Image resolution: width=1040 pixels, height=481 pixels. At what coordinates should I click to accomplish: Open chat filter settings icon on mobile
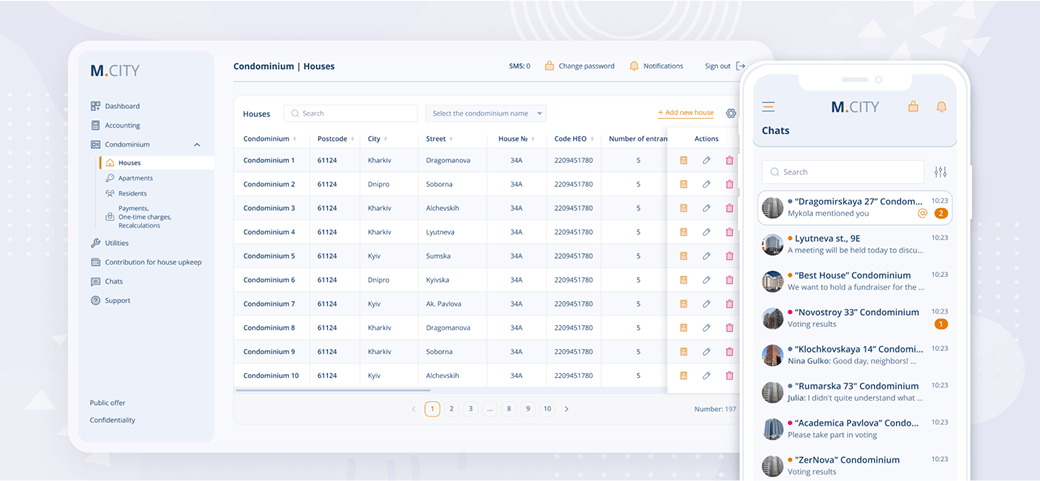[940, 172]
